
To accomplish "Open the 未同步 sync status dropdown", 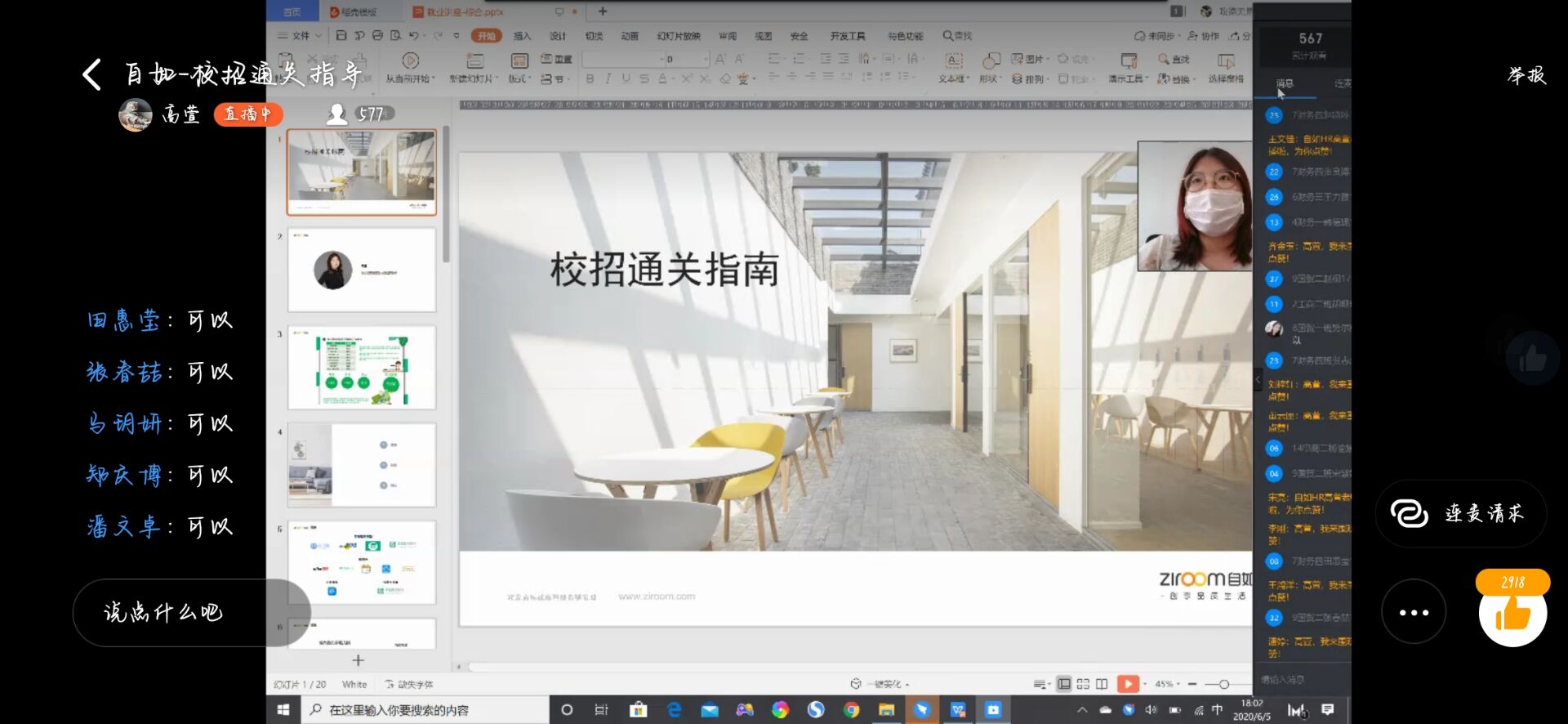I will (x=1157, y=36).
